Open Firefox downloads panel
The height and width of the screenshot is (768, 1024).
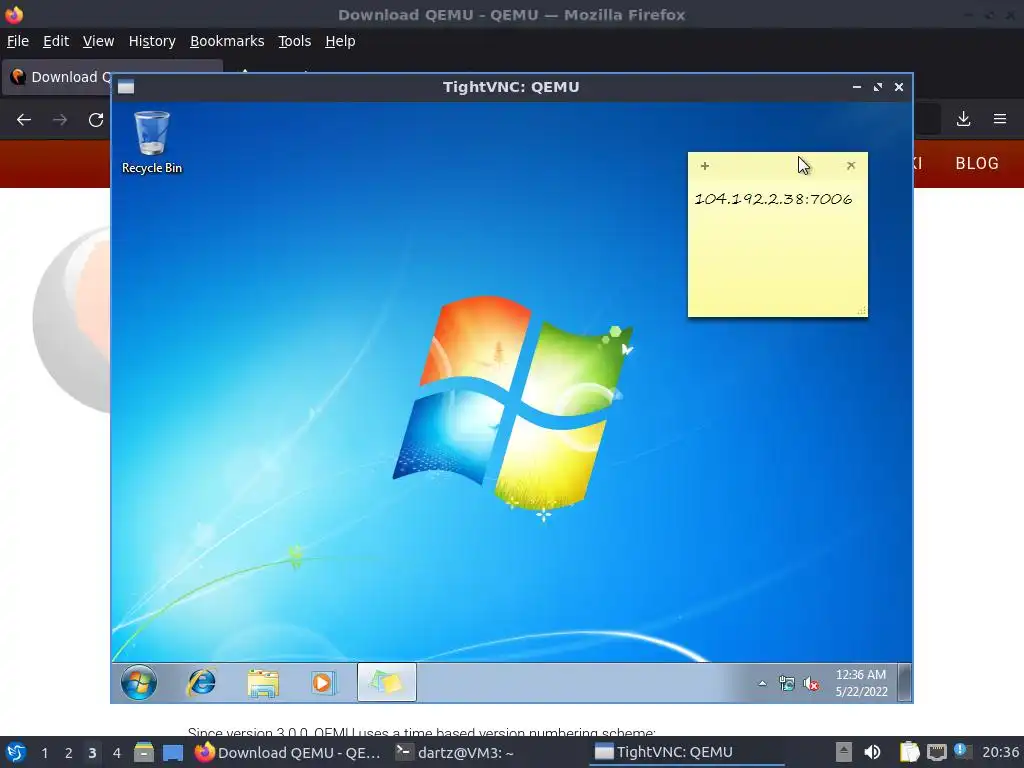[963, 119]
